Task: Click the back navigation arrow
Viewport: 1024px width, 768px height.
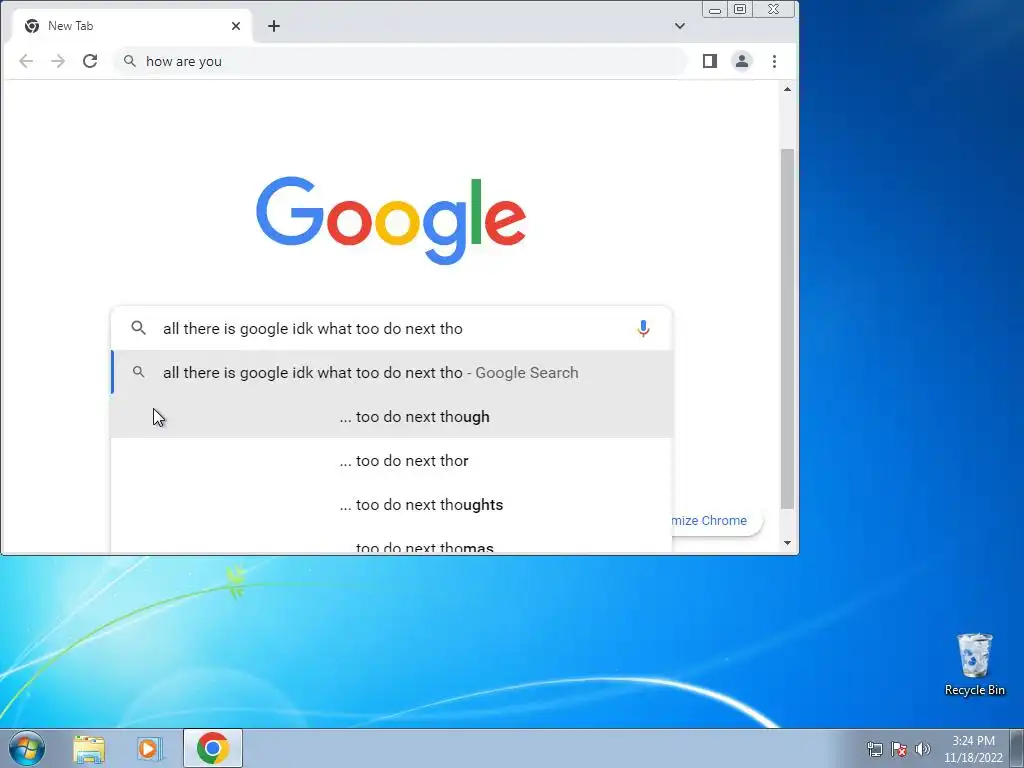Action: (26, 61)
